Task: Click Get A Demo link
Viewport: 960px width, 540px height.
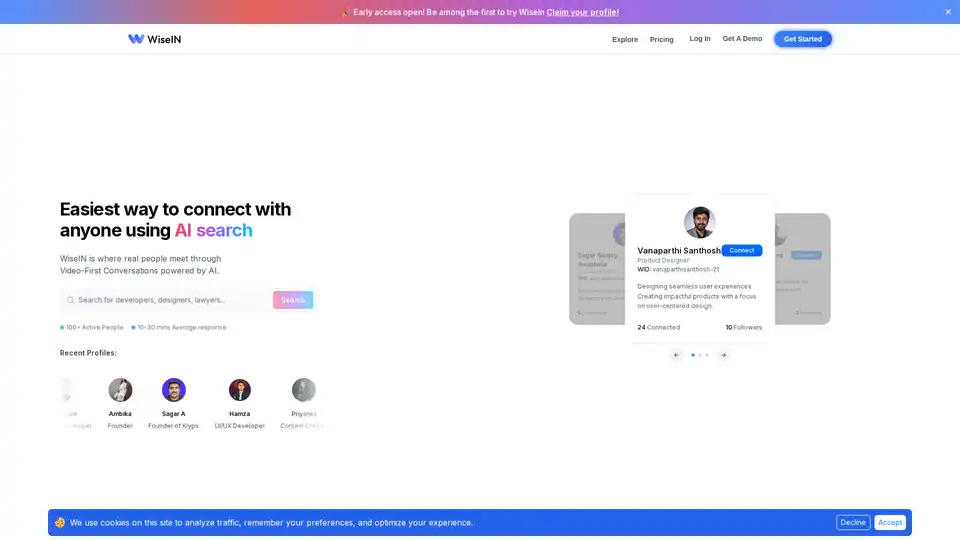Action: [x=742, y=39]
